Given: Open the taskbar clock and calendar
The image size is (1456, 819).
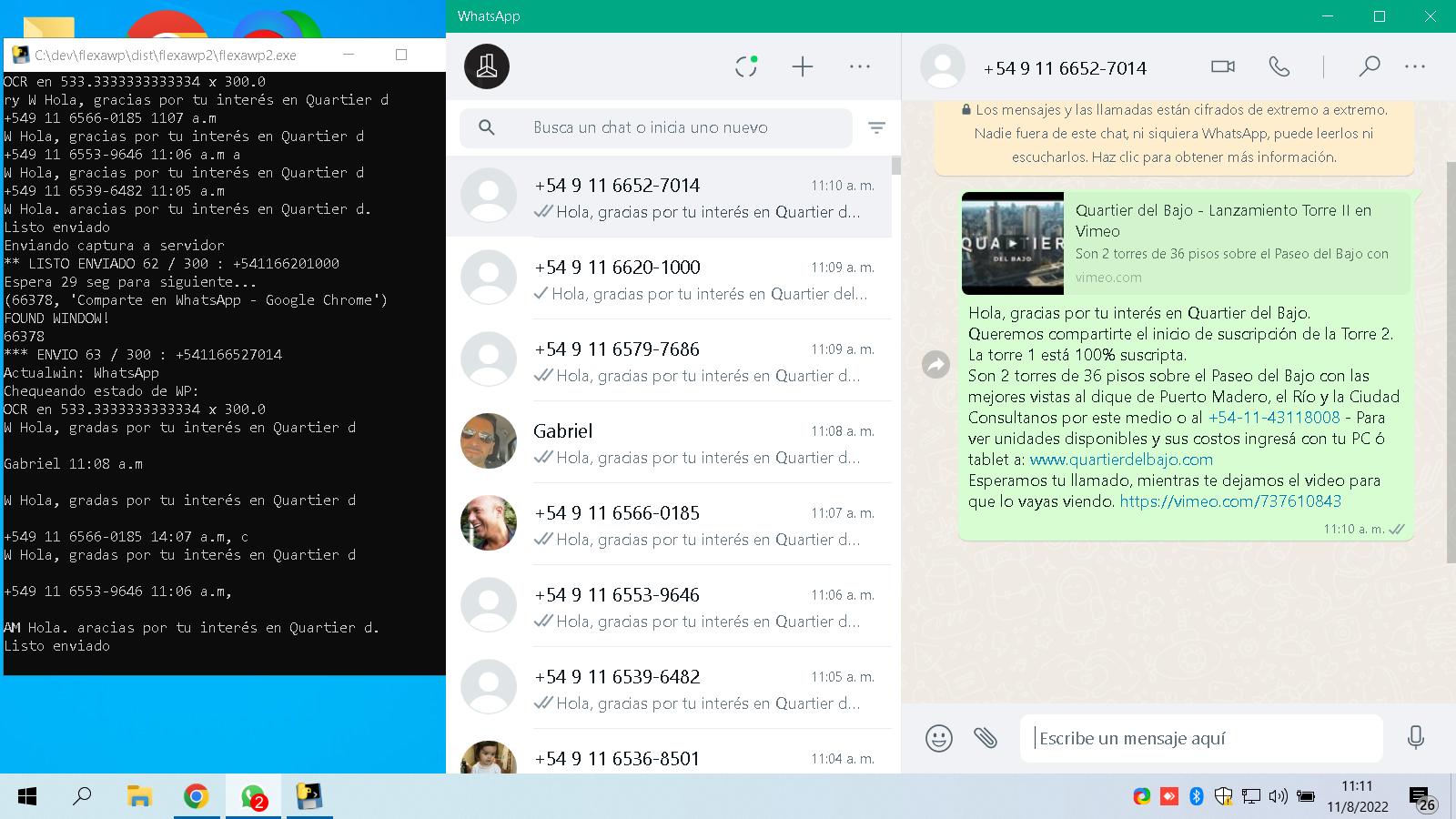Looking at the screenshot, I should pyautogui.click(x=1357, y=796).
